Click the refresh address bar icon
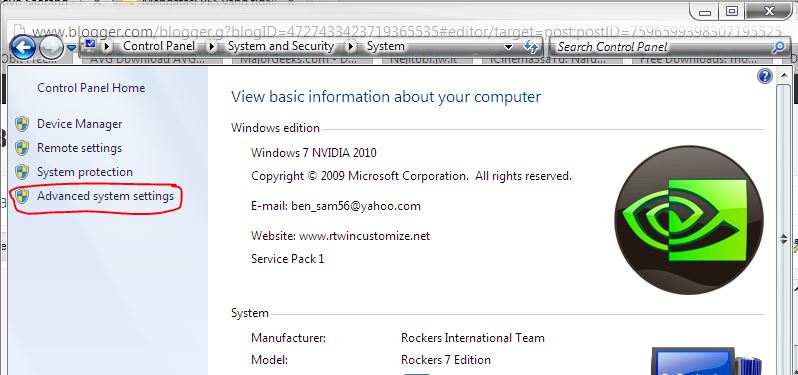The image size is (798, 375). click(x=531, y=47)
